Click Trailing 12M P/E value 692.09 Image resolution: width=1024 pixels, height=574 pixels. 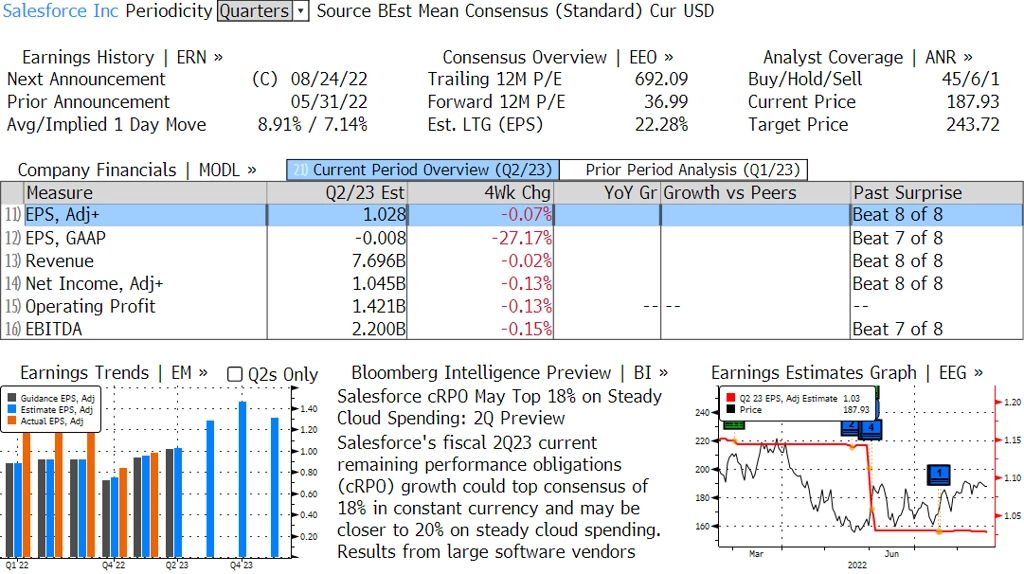pos(661,79)
